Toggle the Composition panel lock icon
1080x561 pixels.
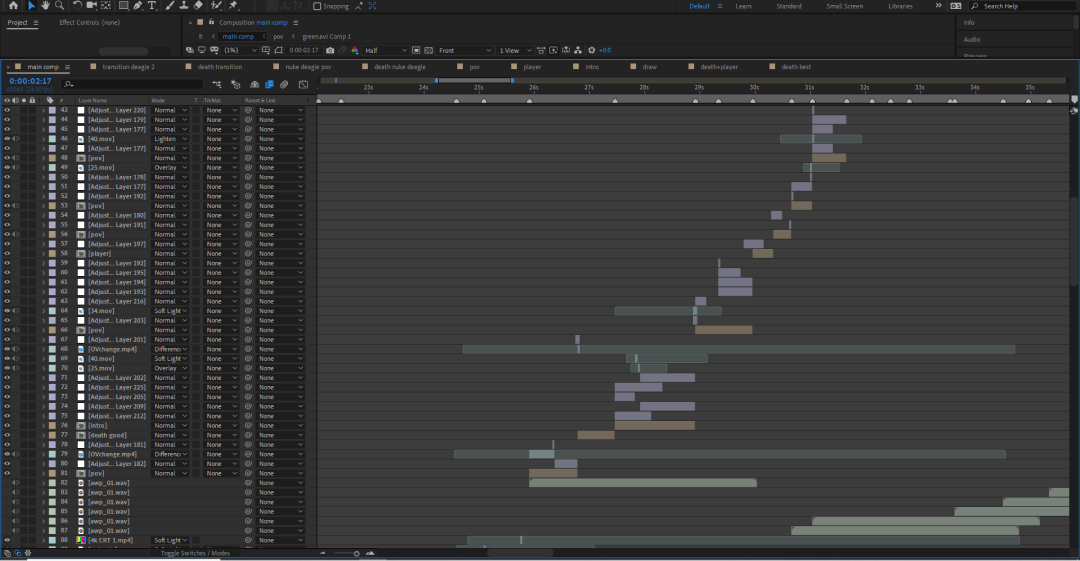click(x=211, y=23)
